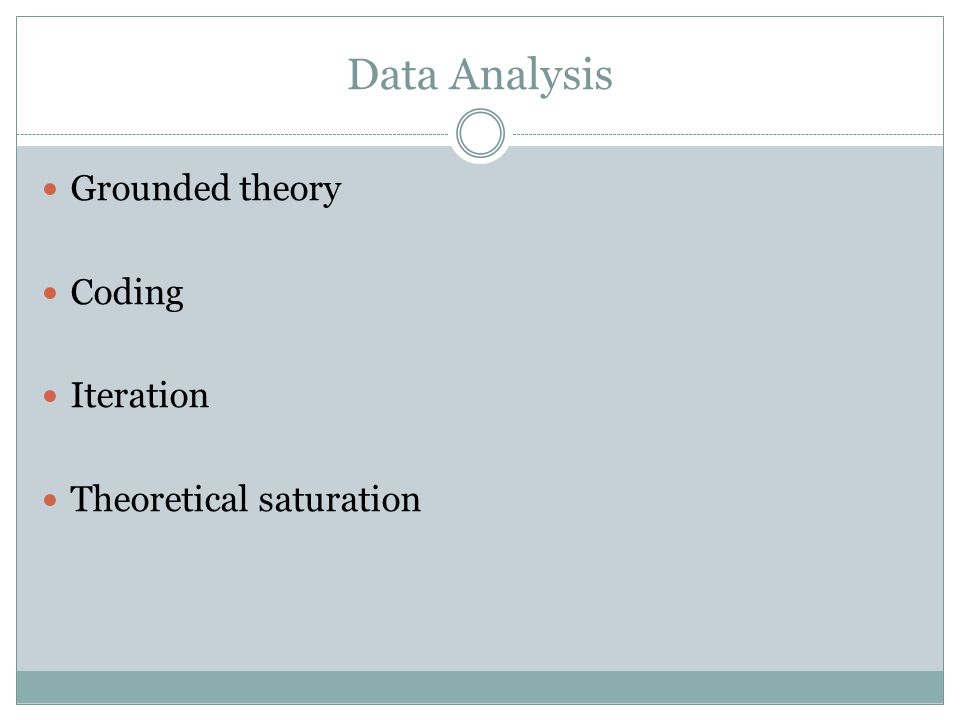Click the dashed line right of circle
The width and height of the screenshot is (960, 720).
pos(728,134)
